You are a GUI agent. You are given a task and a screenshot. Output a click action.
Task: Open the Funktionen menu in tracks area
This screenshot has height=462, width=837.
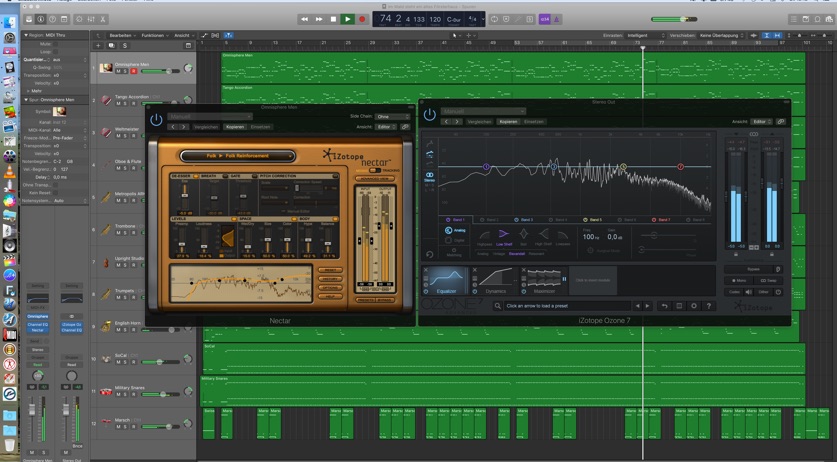[x=154, y=35]
